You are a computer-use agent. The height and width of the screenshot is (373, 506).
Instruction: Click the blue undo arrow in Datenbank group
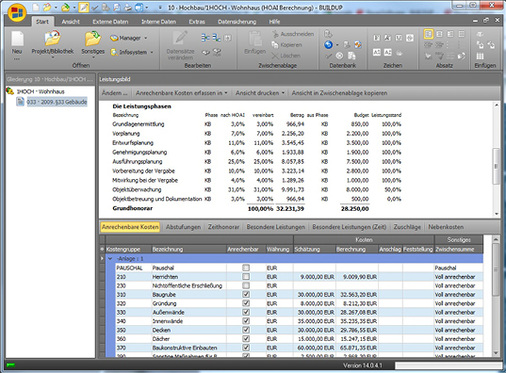pos(328,45)
